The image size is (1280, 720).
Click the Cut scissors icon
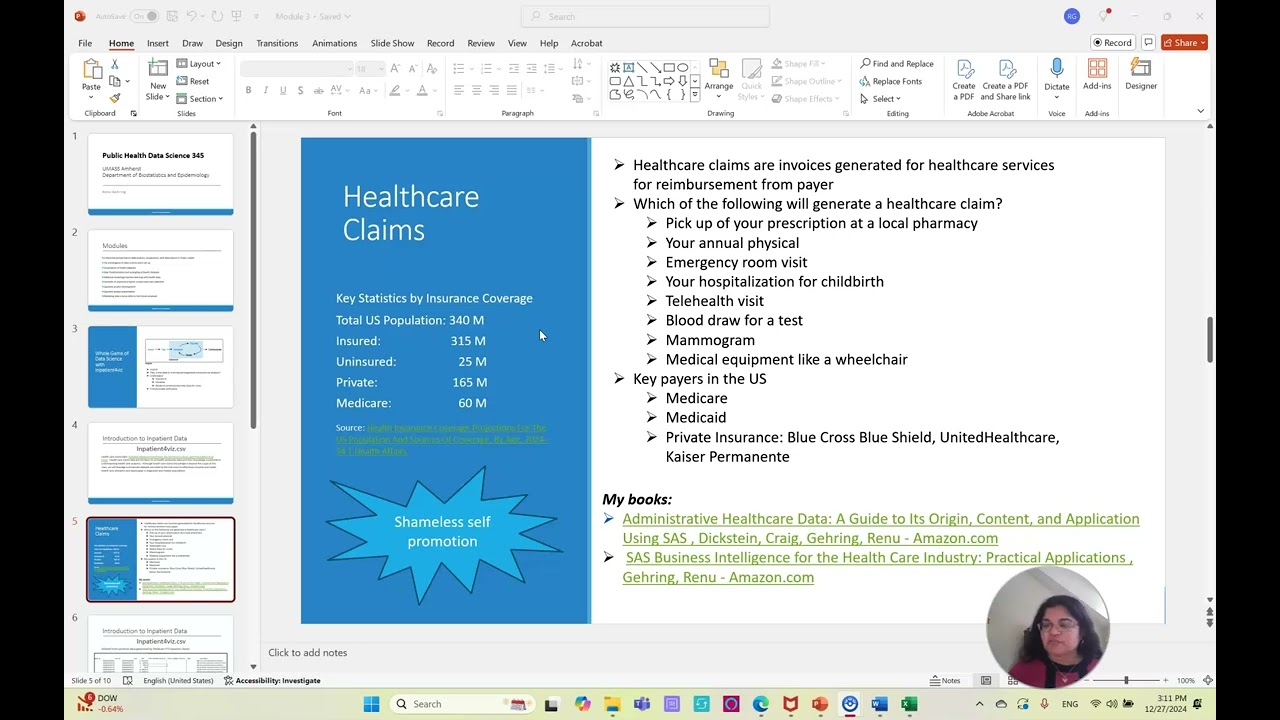114,64
